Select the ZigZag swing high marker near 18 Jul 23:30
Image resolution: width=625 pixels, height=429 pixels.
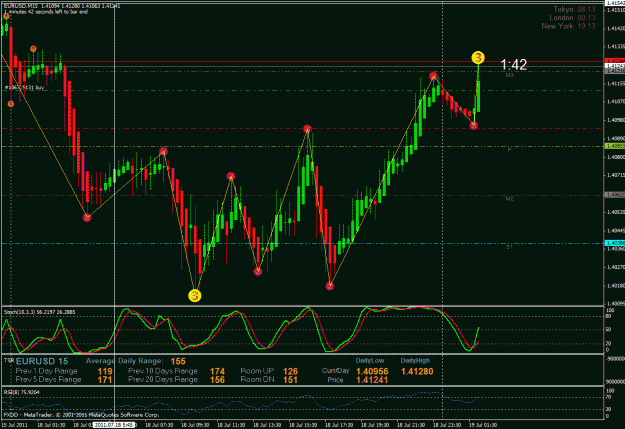tap(434, 76)
